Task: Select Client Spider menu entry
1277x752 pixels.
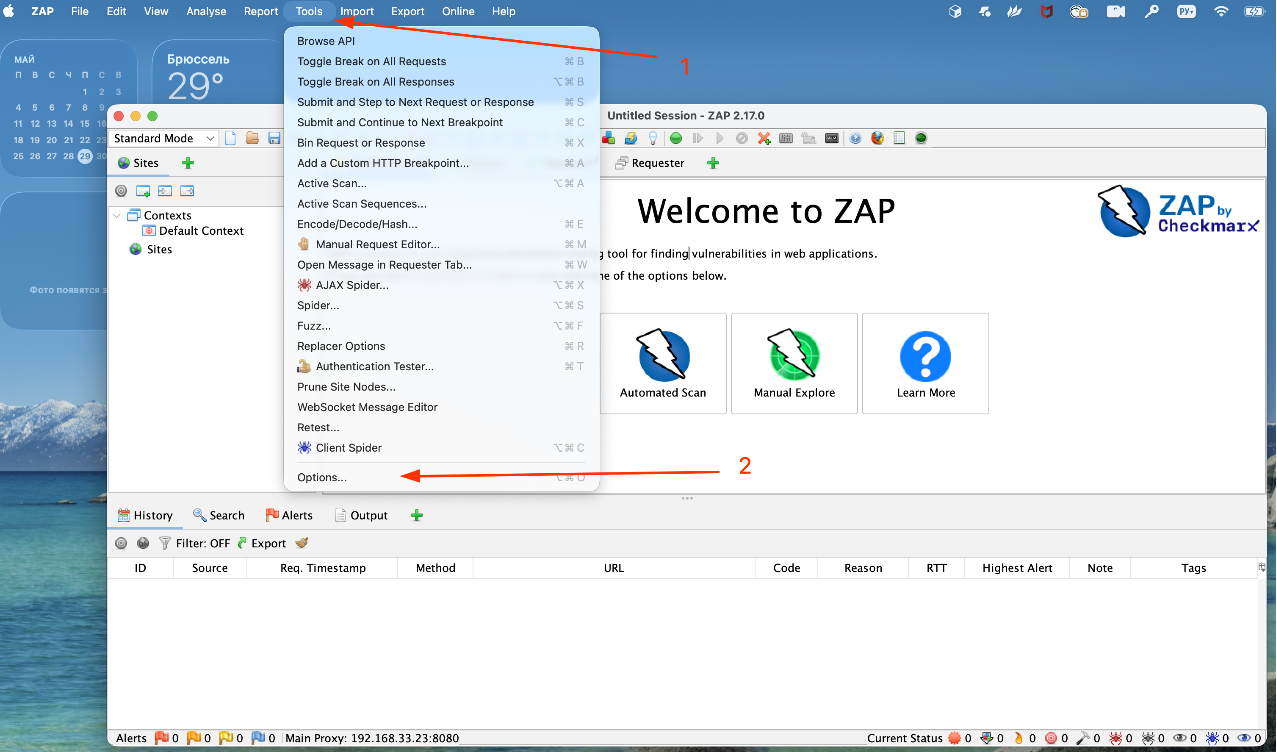Action: pyautogui.click(x=442, y=448)
